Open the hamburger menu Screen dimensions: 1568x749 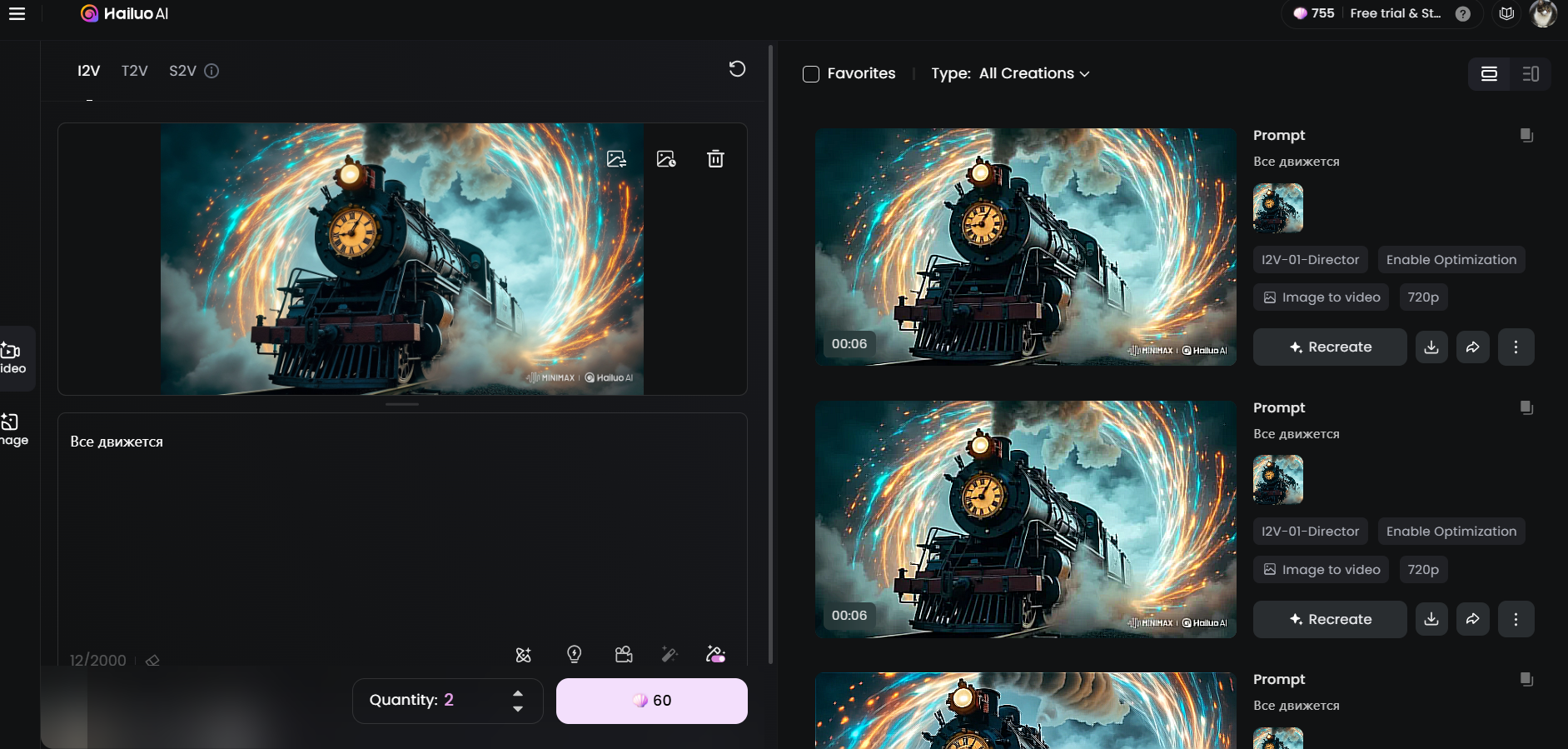17,13
